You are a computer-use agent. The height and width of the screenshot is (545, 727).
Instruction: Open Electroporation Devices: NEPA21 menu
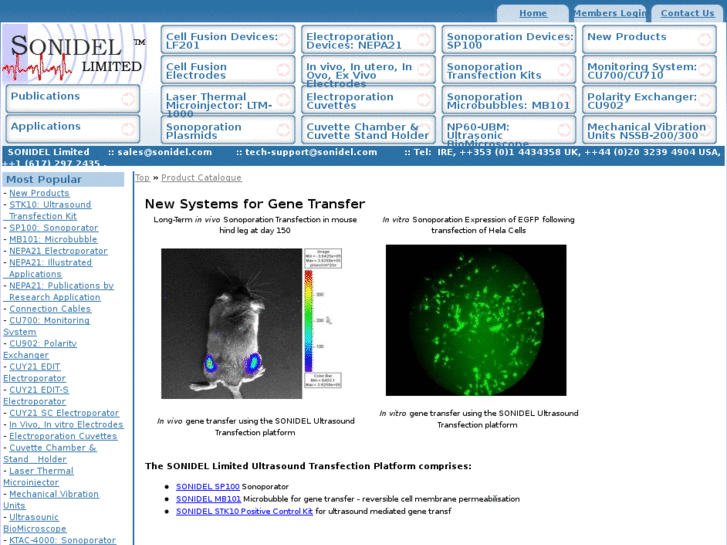click(x=368, y=39)
